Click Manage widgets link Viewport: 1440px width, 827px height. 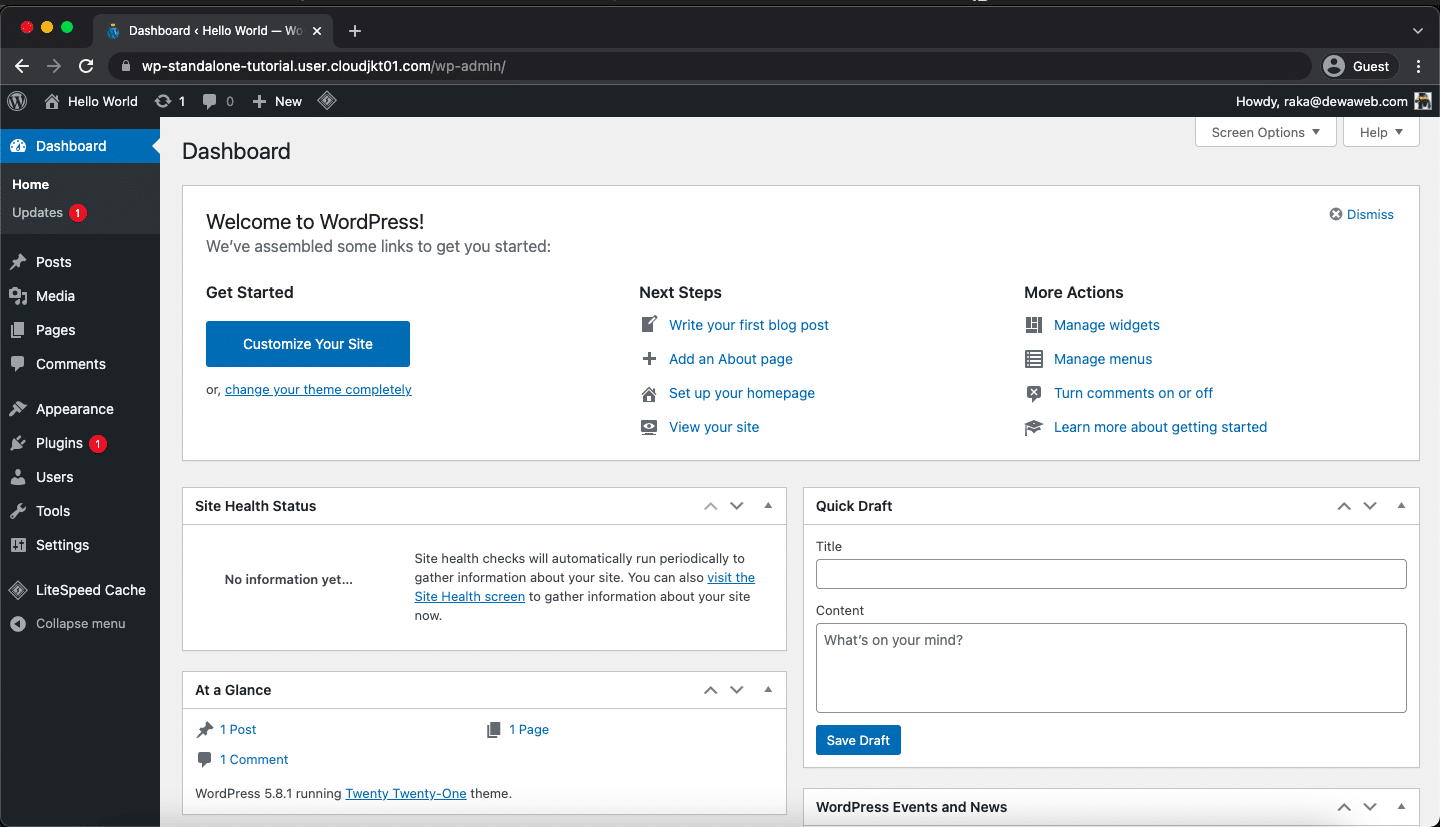pyautogui.click(x=1107, y=325)
